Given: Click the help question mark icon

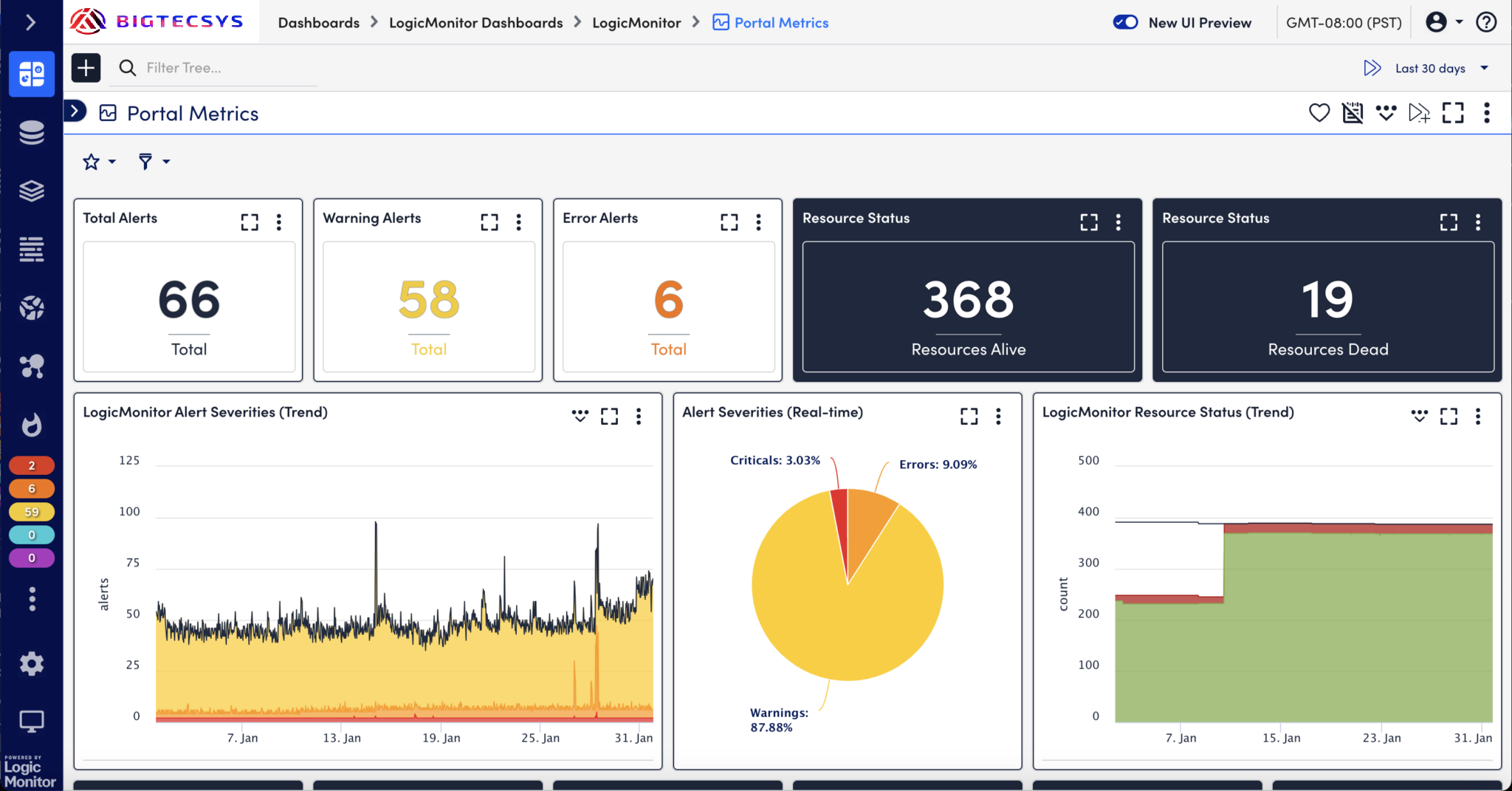Looking at the screenshot, I should click(x=1486, y=22).
